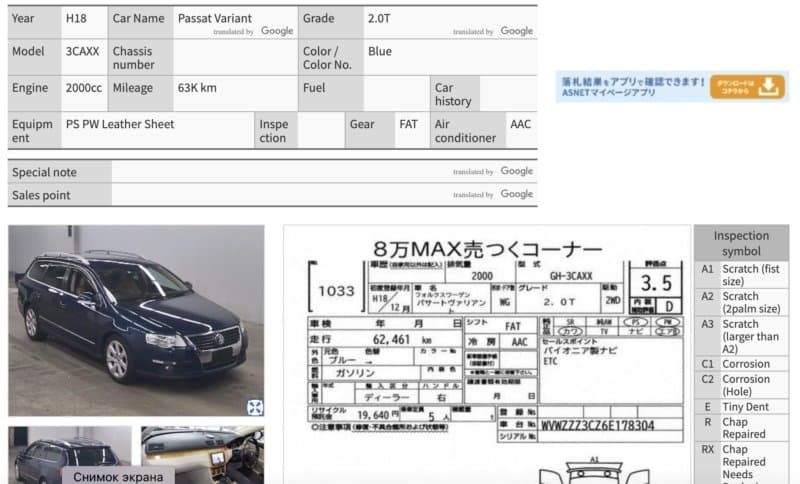Screen dimensions: 800x484
Task: Click the 3.5 auction score on sheet
Action: [656, 283]
